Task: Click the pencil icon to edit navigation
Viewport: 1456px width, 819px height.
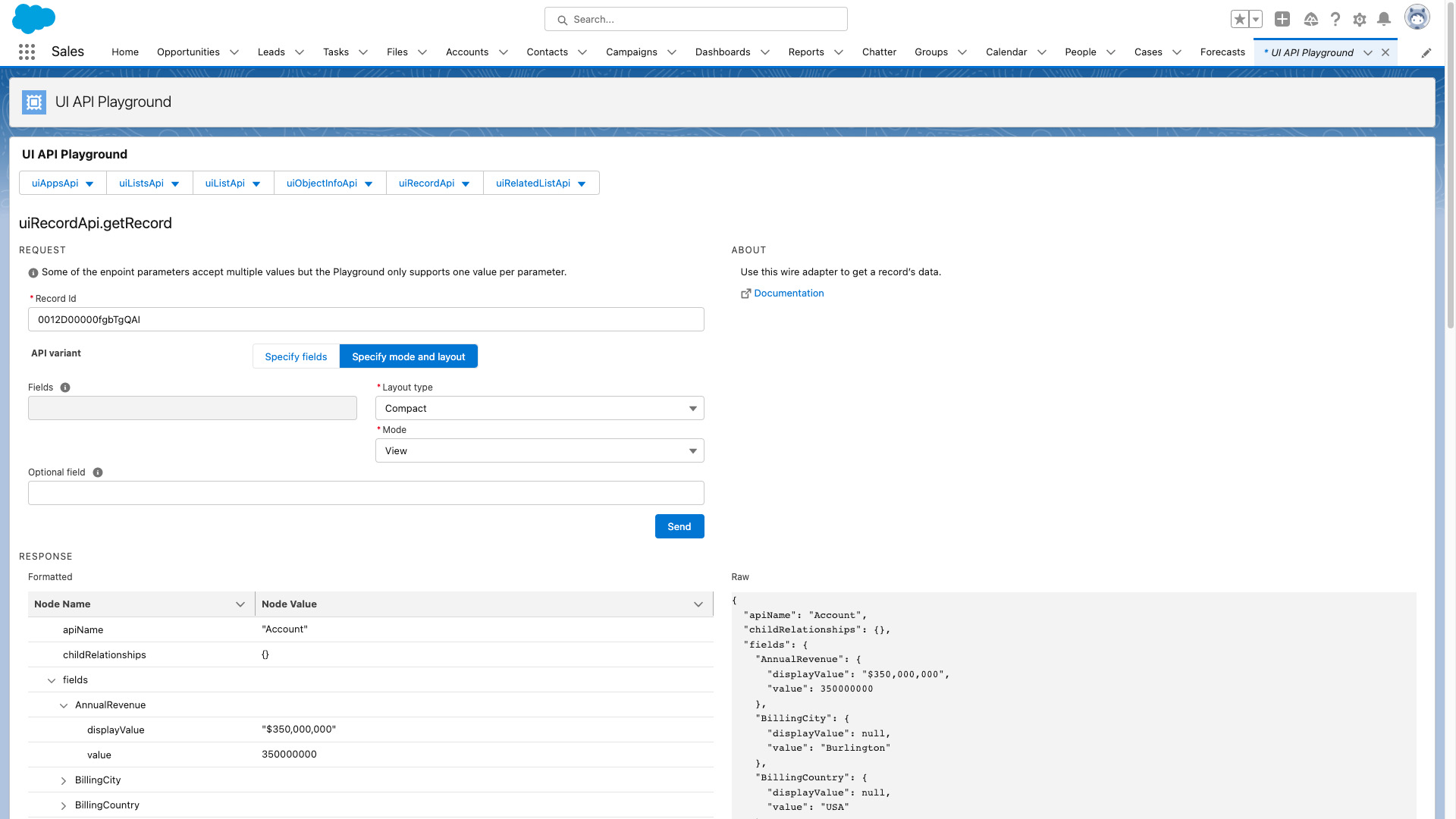Action: (1426, 52)
